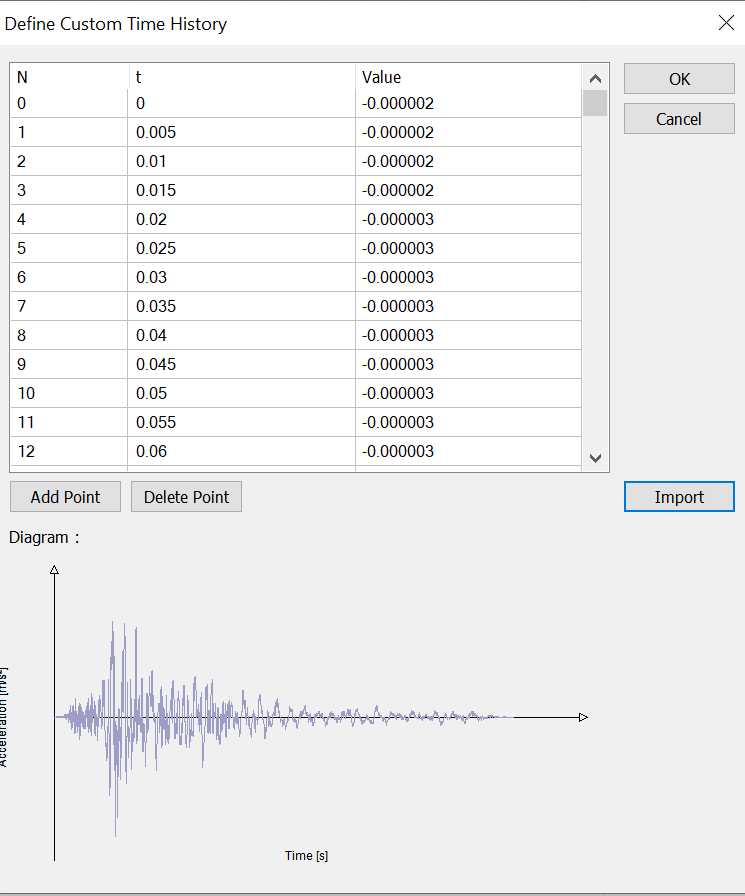The height and width of the screenshot is (896, 745).
Task: Select the N column header
Action: click(69, 77)
